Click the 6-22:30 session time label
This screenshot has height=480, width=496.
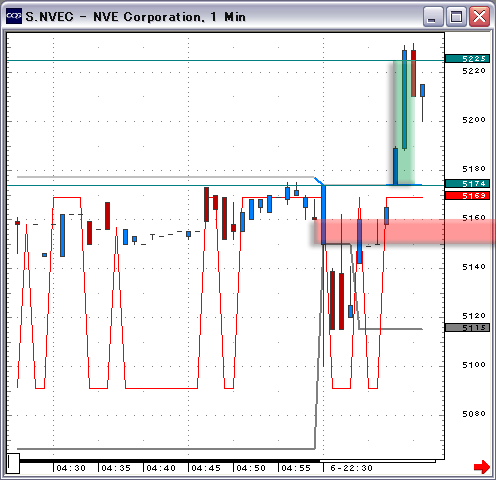(x=351, y=468)
